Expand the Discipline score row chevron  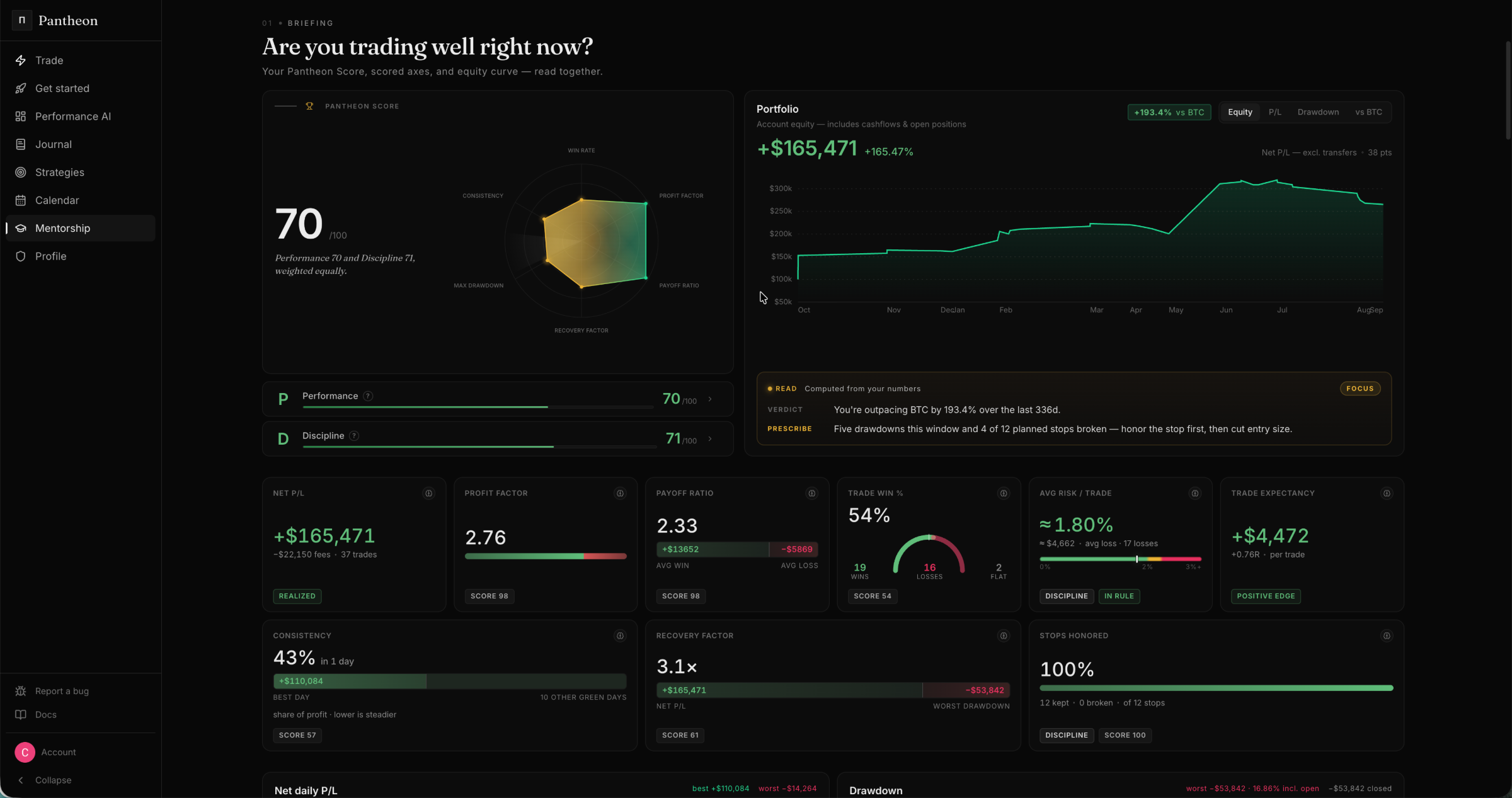[x=710, y=439]
